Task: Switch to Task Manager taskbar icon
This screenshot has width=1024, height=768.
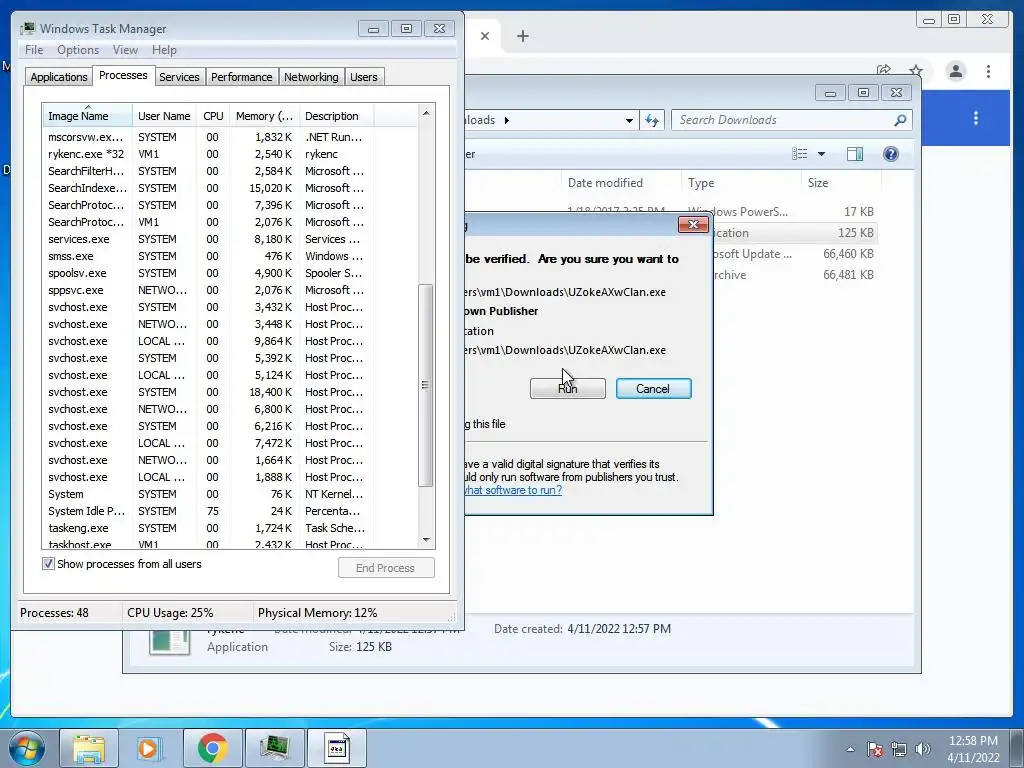Action: point(274,748)
